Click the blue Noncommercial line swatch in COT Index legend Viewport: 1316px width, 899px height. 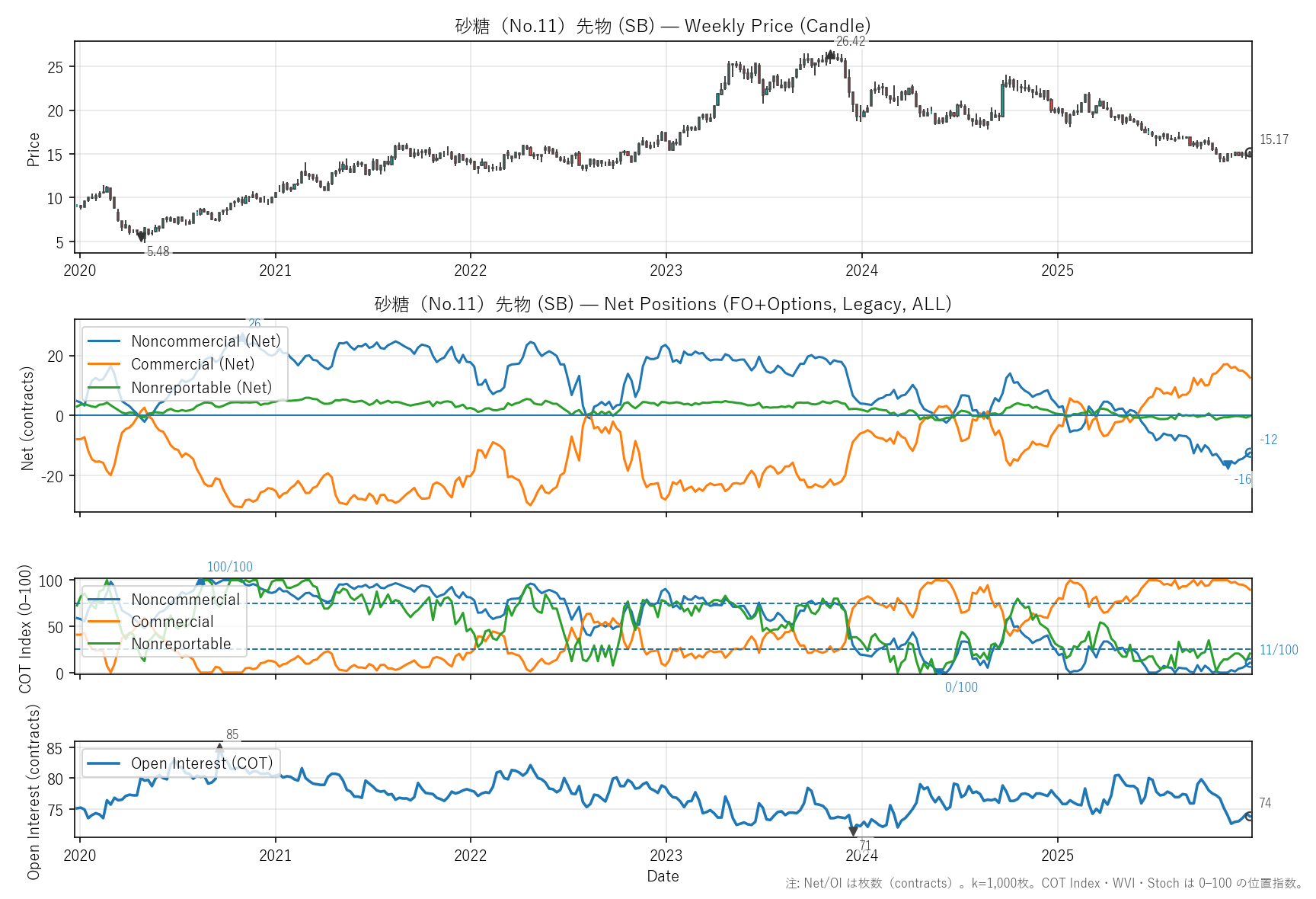point(104,600)
